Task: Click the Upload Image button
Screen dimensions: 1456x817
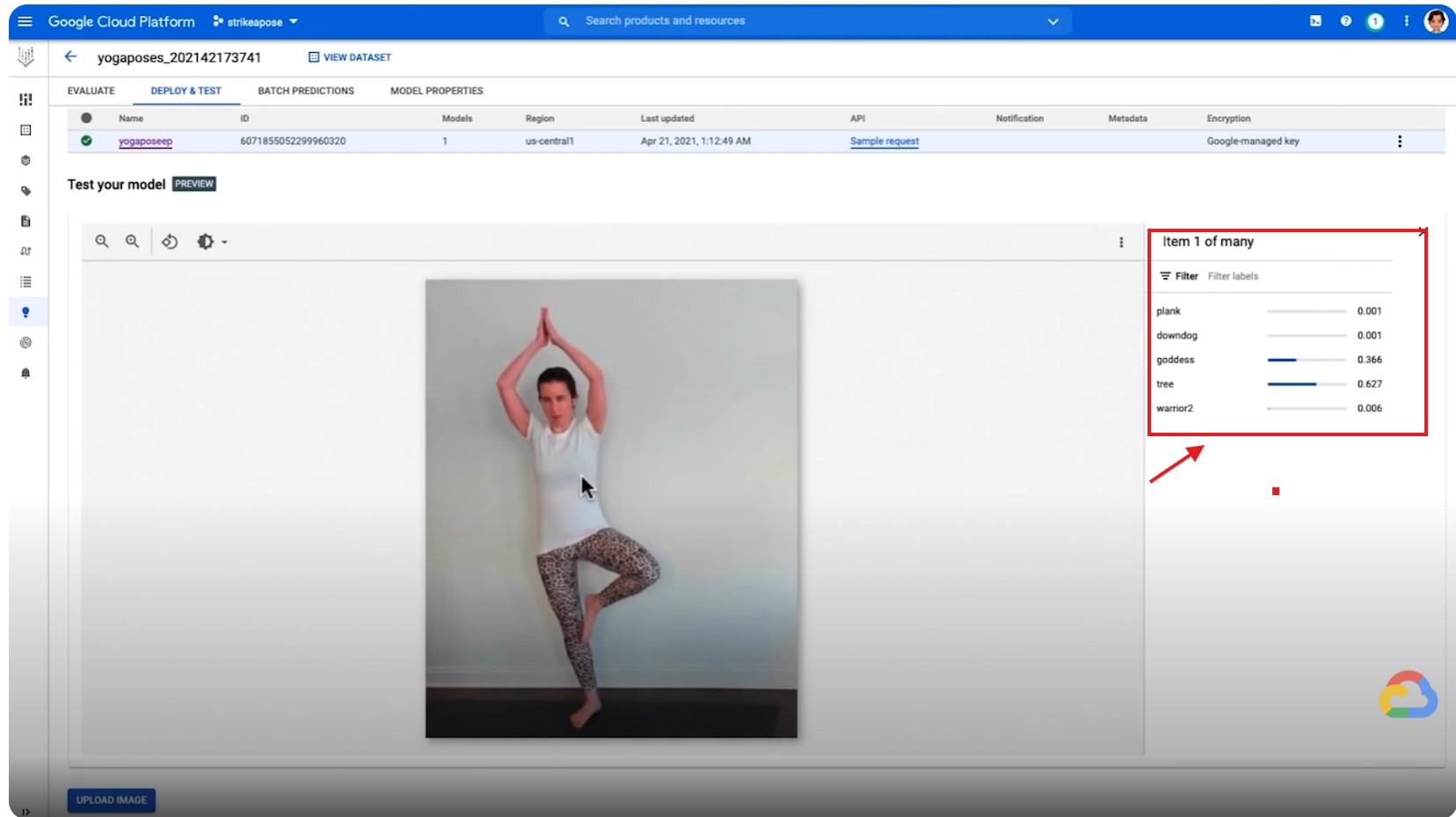Action: [112, 799]
